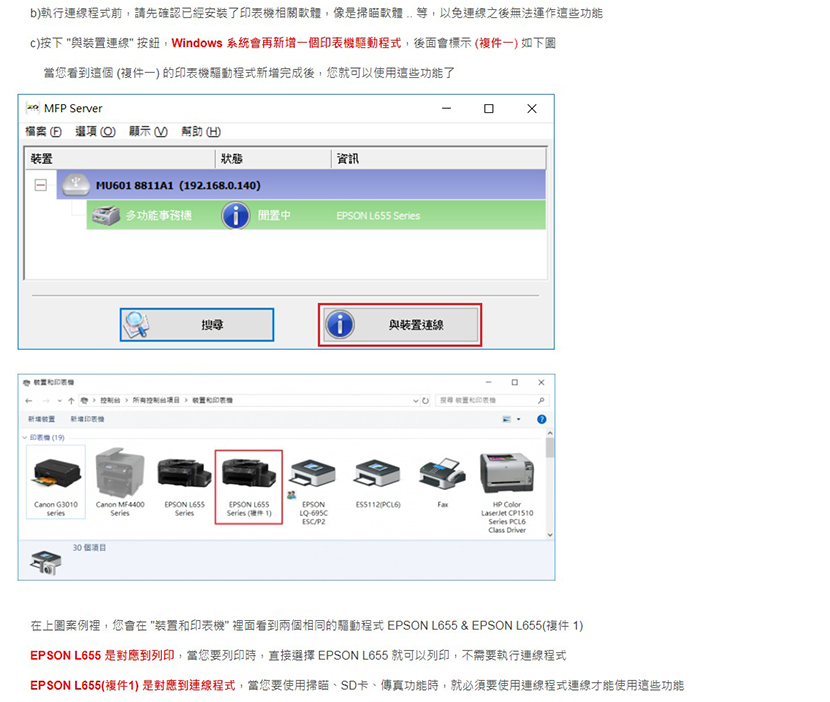Click the 與裝置連線 button

(x=400, y=325)
